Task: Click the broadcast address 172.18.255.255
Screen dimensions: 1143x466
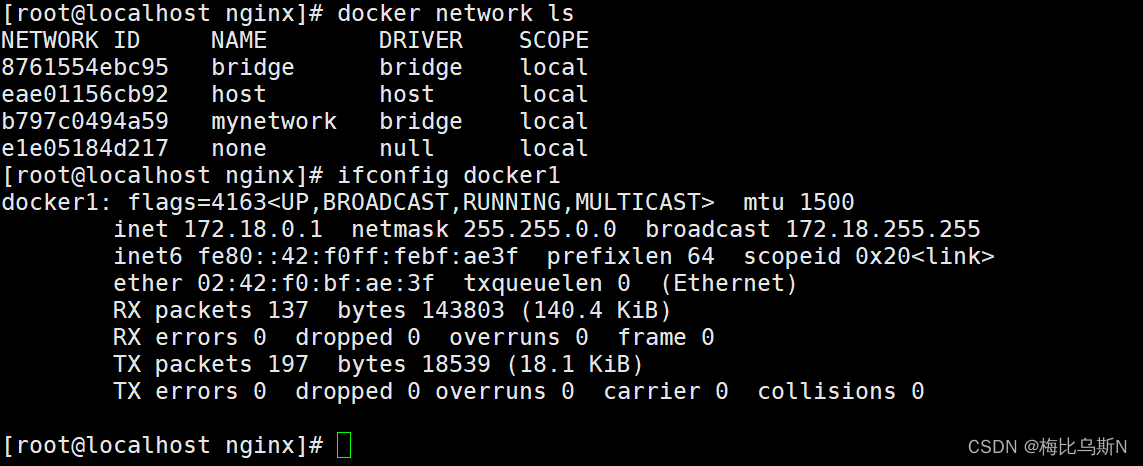Action: click(883, 229)
